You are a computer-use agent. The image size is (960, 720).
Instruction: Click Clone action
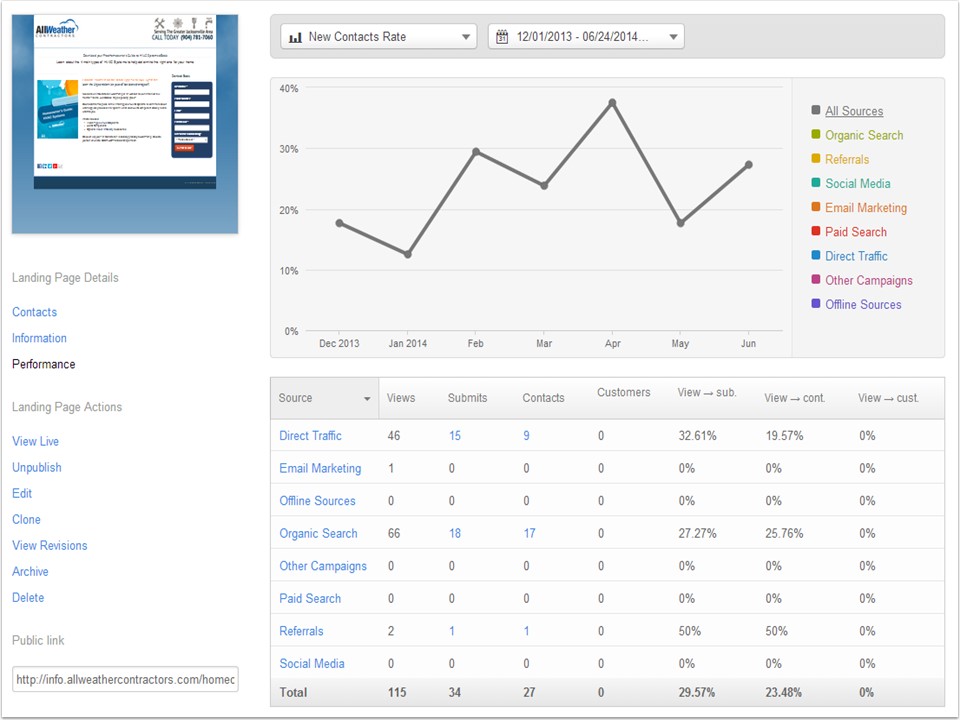[x=26, y=519]
